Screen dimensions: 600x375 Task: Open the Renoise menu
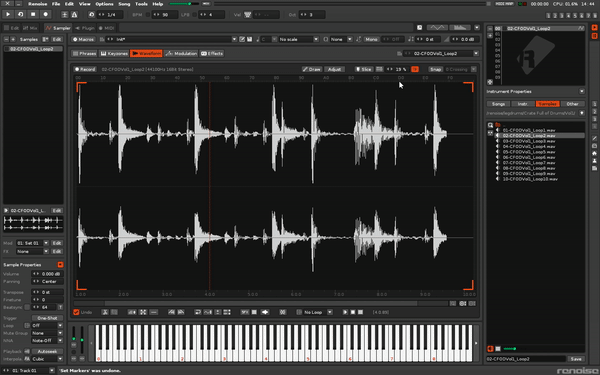[38, 4]
